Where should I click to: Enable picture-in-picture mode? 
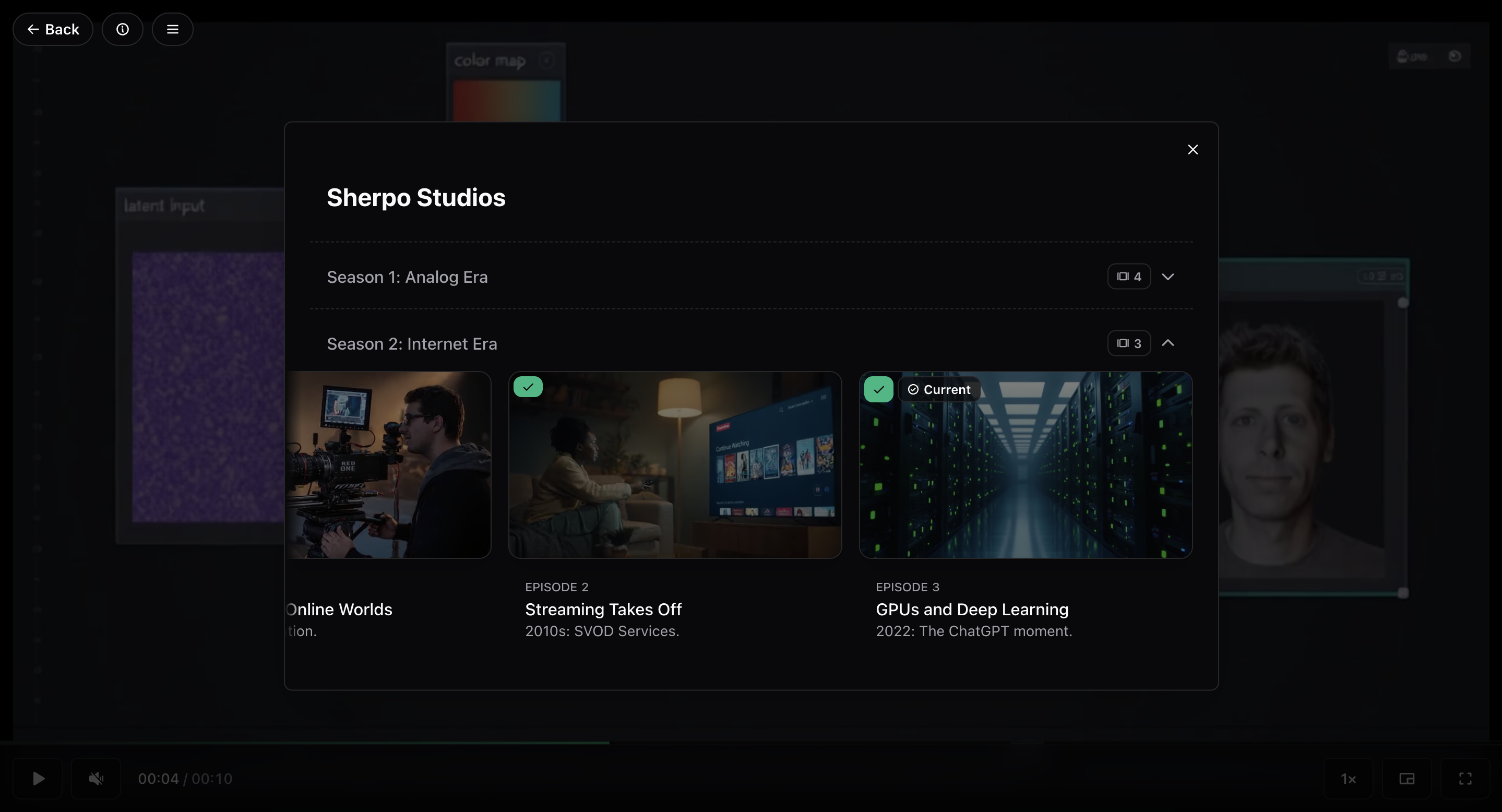tap(1408, 778)
